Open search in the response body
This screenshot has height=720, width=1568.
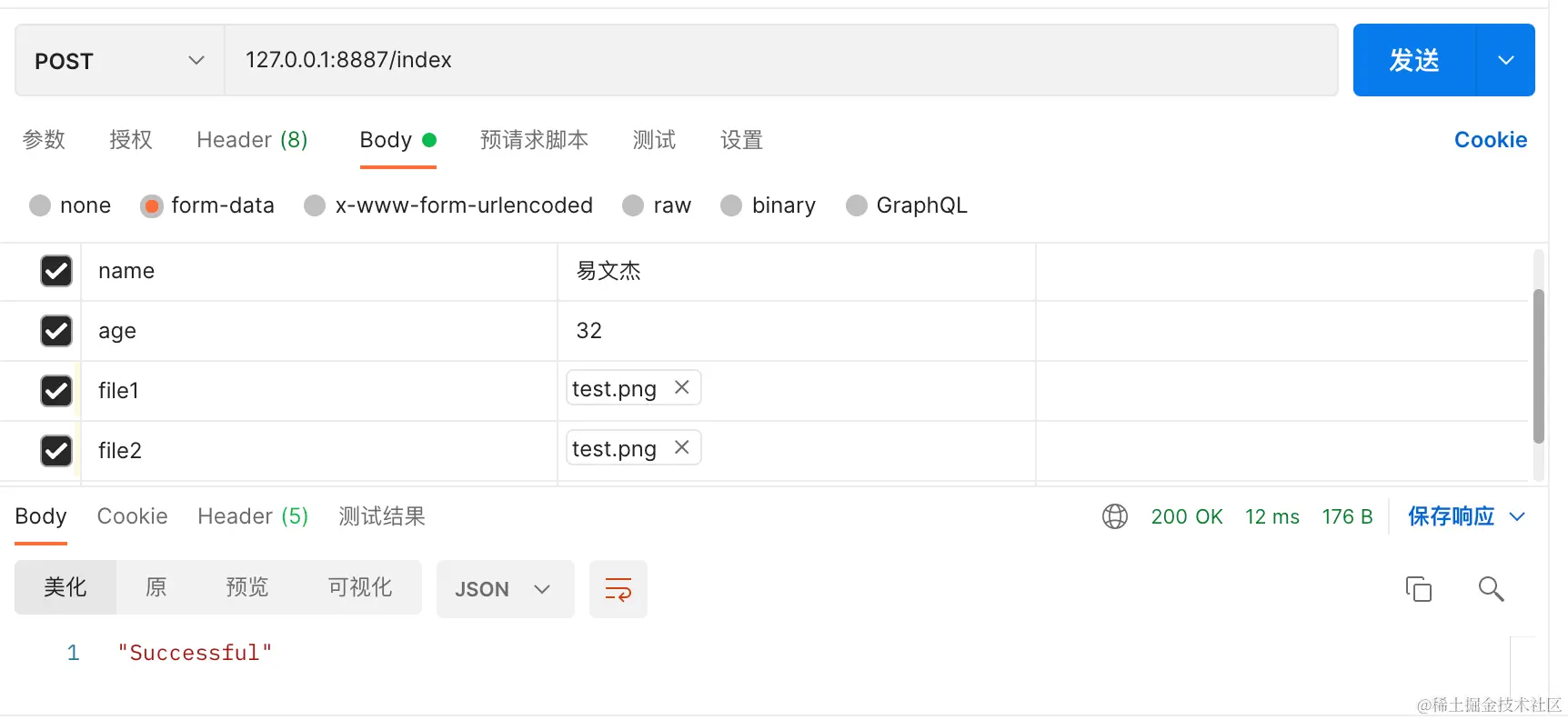(1491, 589)
